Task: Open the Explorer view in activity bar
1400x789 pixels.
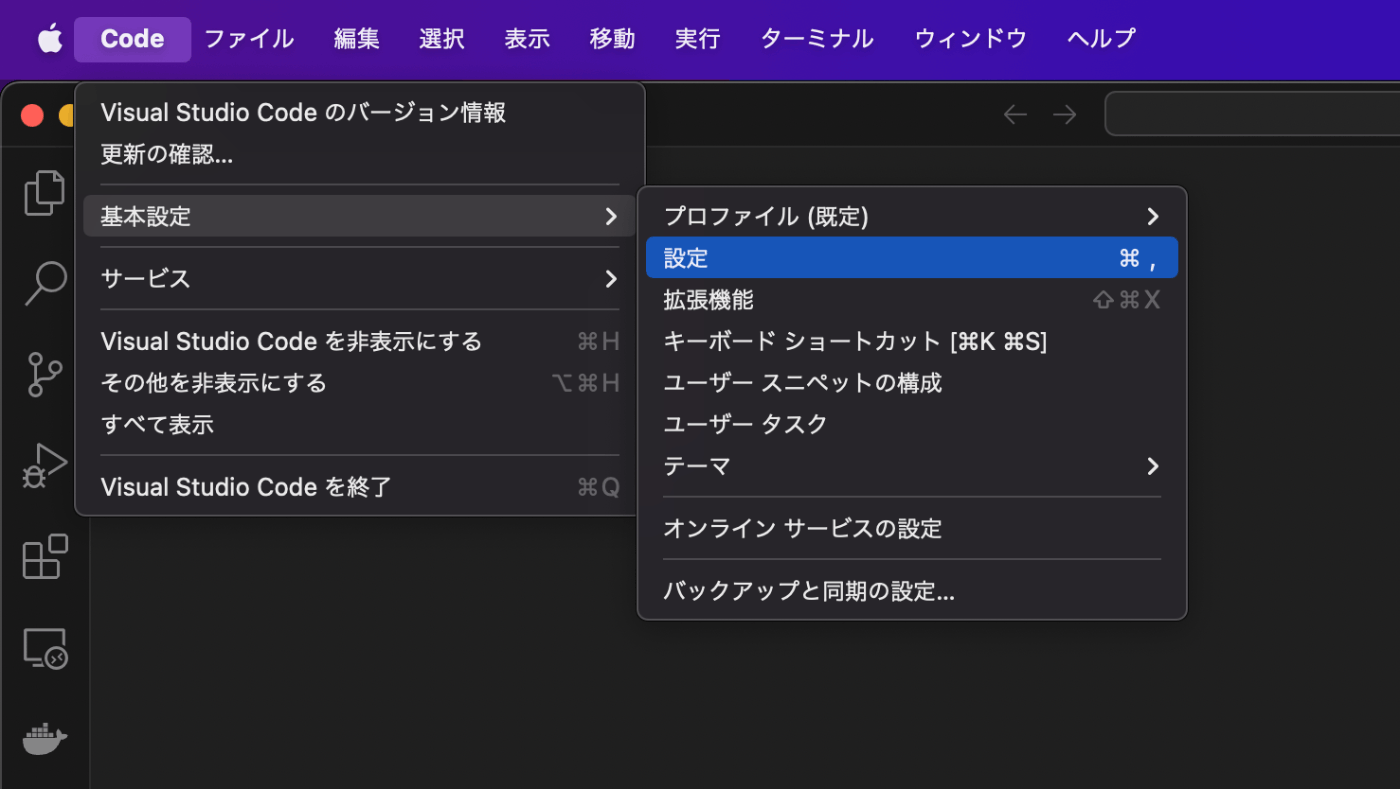Action: 44,193
